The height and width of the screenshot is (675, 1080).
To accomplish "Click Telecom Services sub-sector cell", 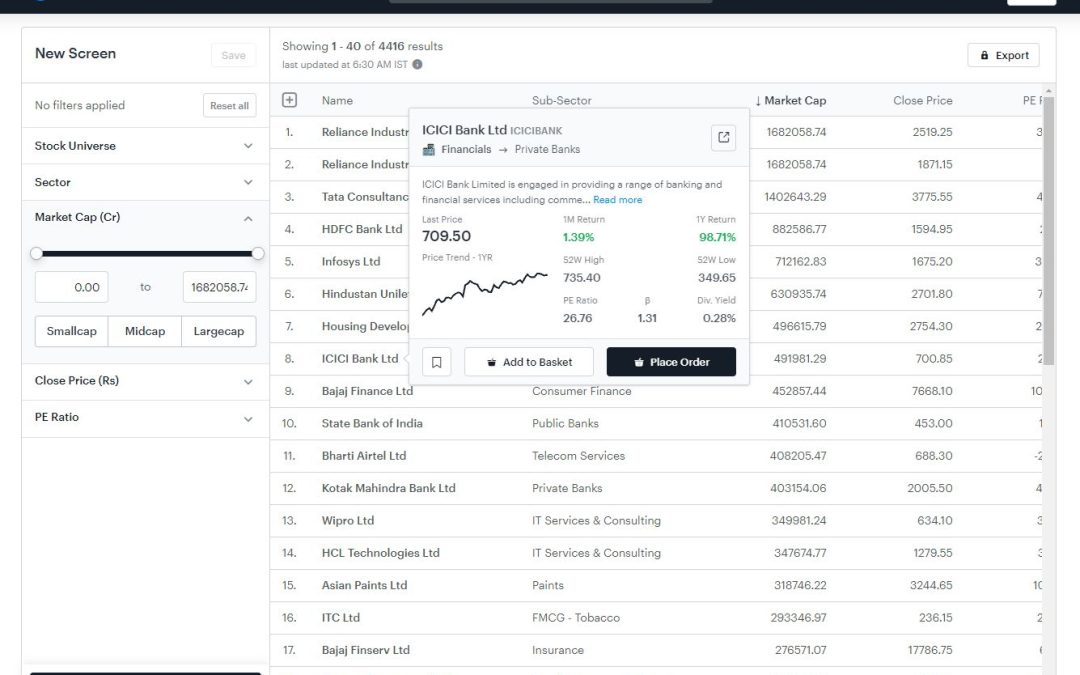I will click(x=579, y=456).
